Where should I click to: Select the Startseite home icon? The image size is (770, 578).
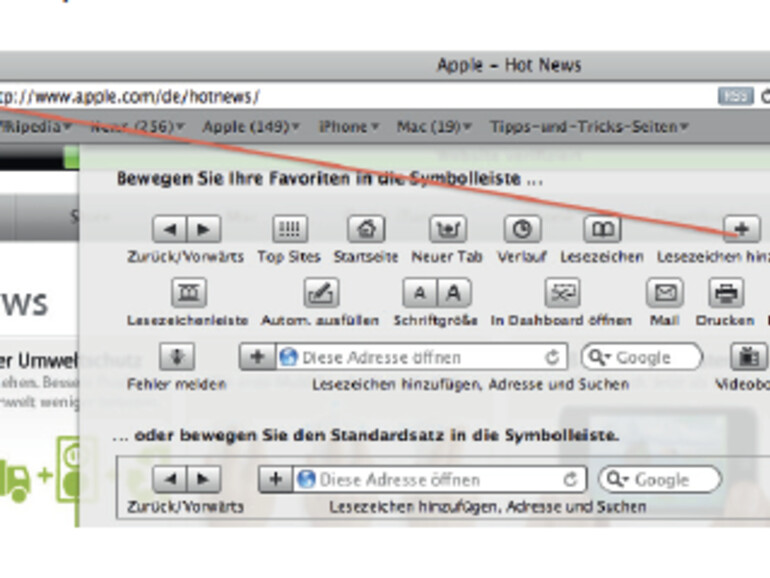pyautogui.click(x=366, y=229)
